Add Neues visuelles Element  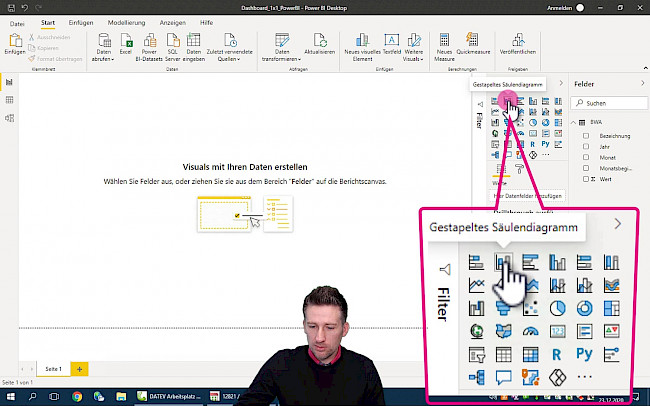pos(362,47)
